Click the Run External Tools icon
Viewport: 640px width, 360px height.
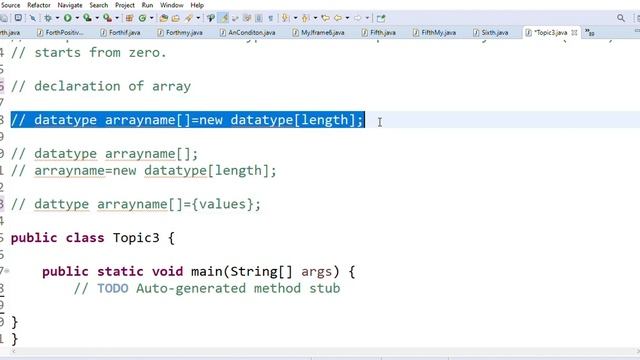(x=107, y=18)
